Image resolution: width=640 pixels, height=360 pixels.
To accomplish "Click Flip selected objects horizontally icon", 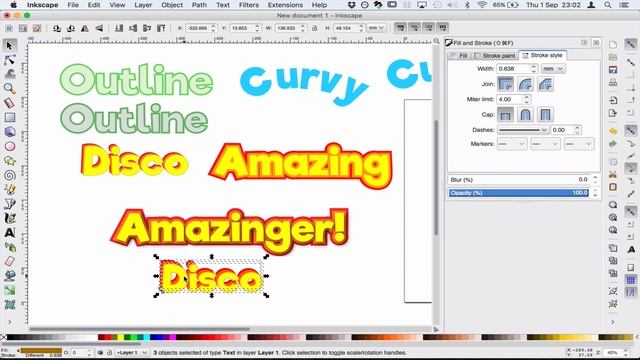I will click(84, 28).
